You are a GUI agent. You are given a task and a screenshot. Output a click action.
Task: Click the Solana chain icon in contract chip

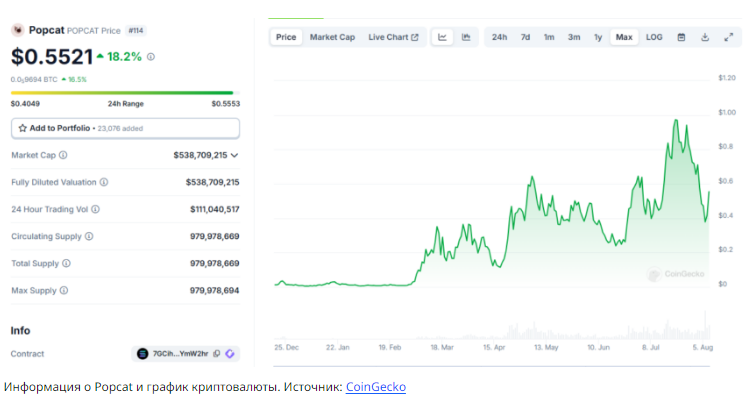point(142,354)
